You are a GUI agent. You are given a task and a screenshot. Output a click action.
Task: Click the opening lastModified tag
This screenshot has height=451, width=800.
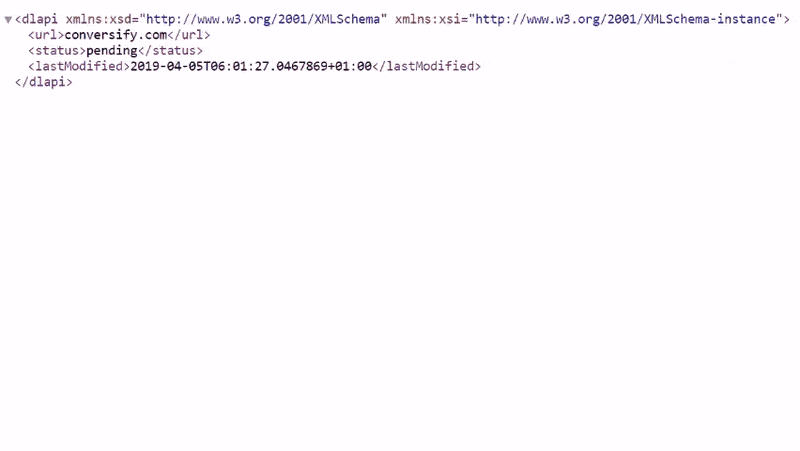coord(79,66)
